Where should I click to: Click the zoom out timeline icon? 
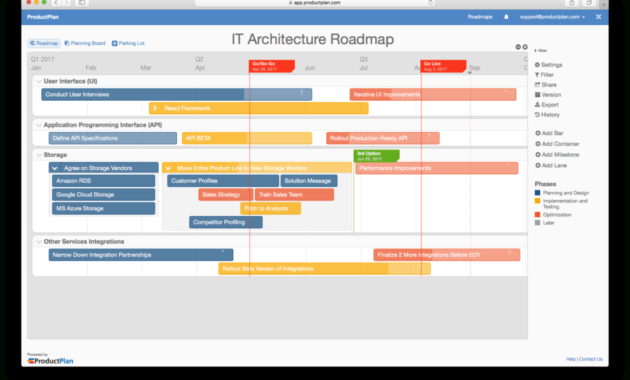[x=518, y=47]
